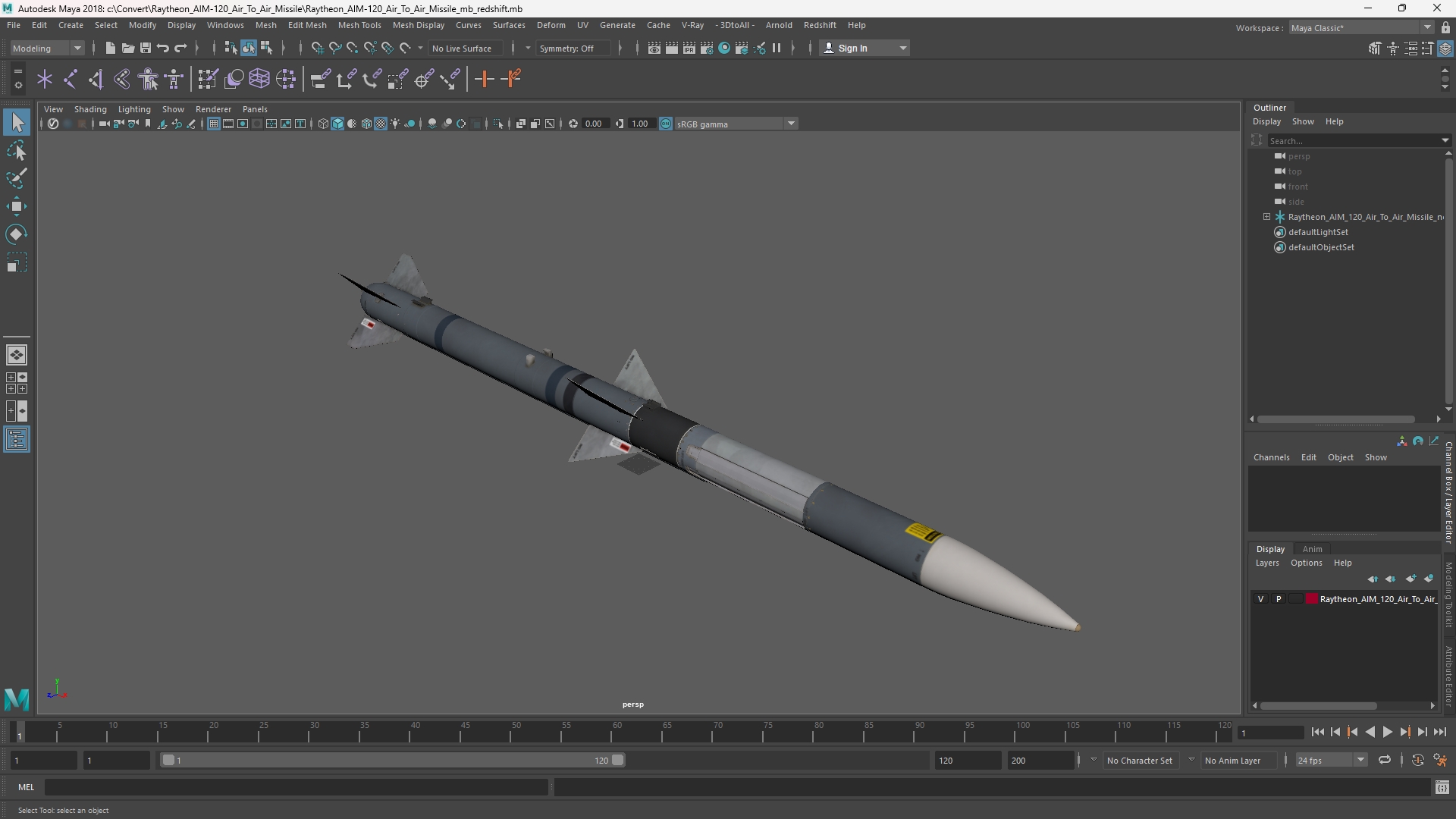Toggle the sRGB gamma color management icon
Viewport: 1456px width, 819px height.
click(x=666, y=124)
